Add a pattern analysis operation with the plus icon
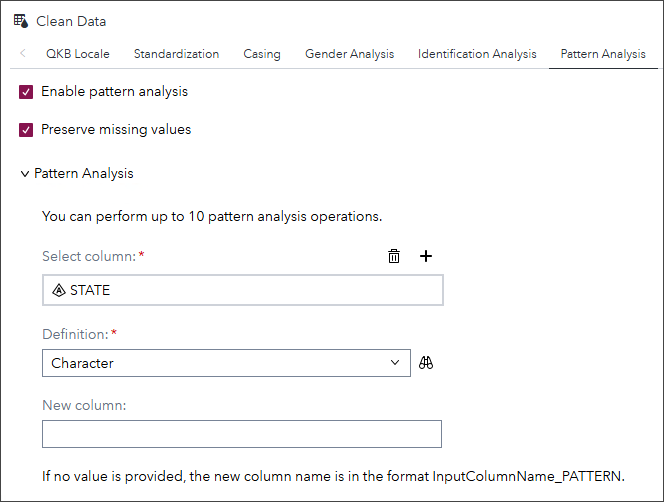The width and height of the screenshot is (664, 502). [426, 256]
